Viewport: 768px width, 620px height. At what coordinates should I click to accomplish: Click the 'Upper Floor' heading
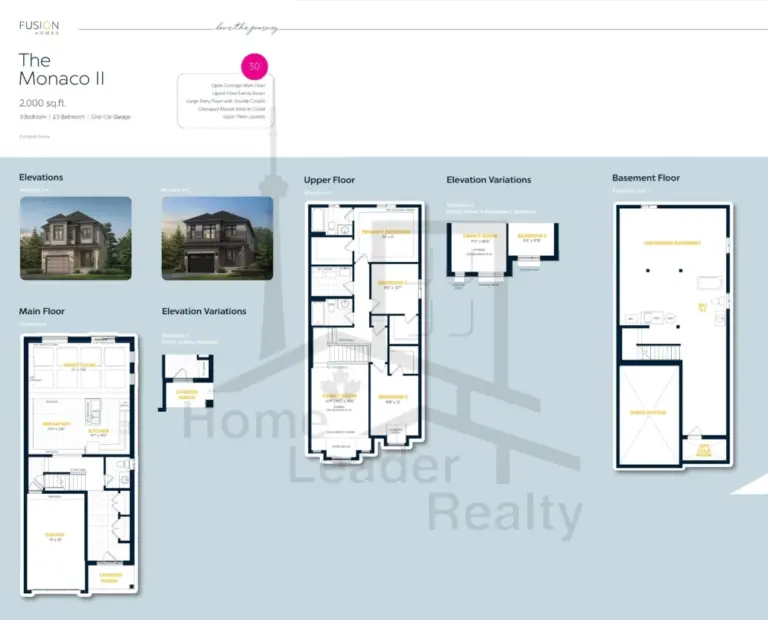tap(329, 180)
